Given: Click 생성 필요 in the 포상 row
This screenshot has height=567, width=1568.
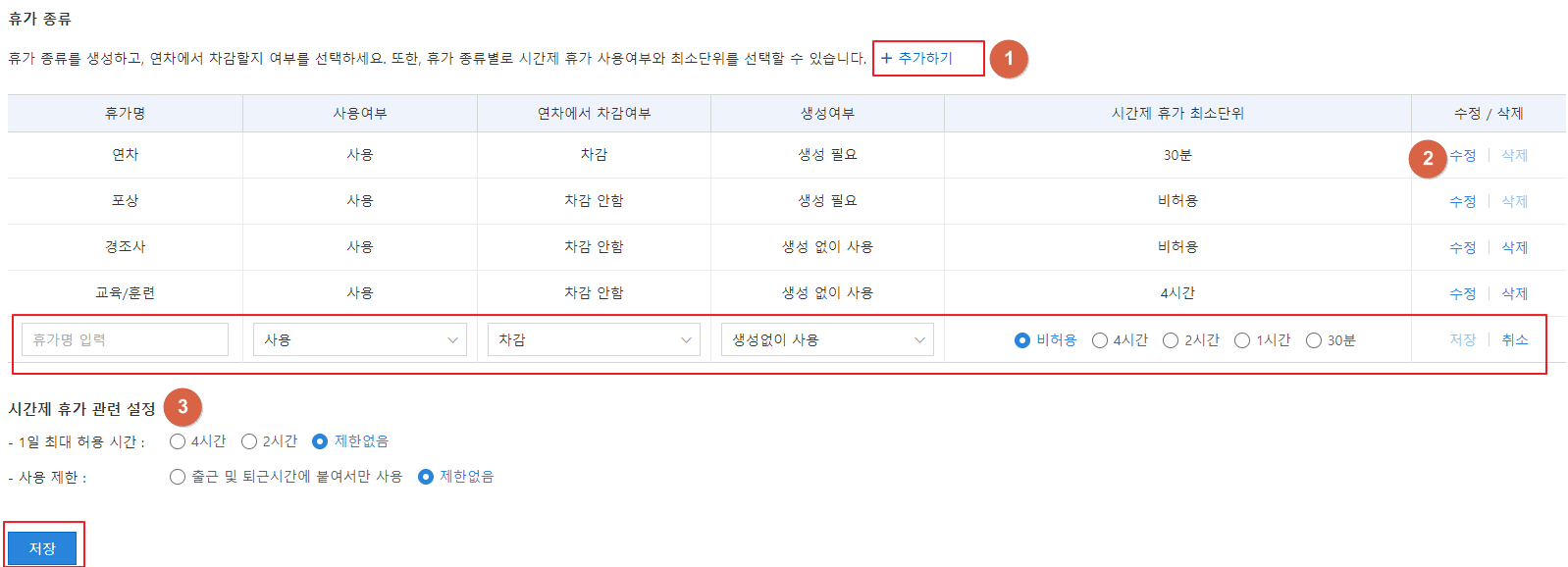Looking at the screenshot, I should 827,201.
